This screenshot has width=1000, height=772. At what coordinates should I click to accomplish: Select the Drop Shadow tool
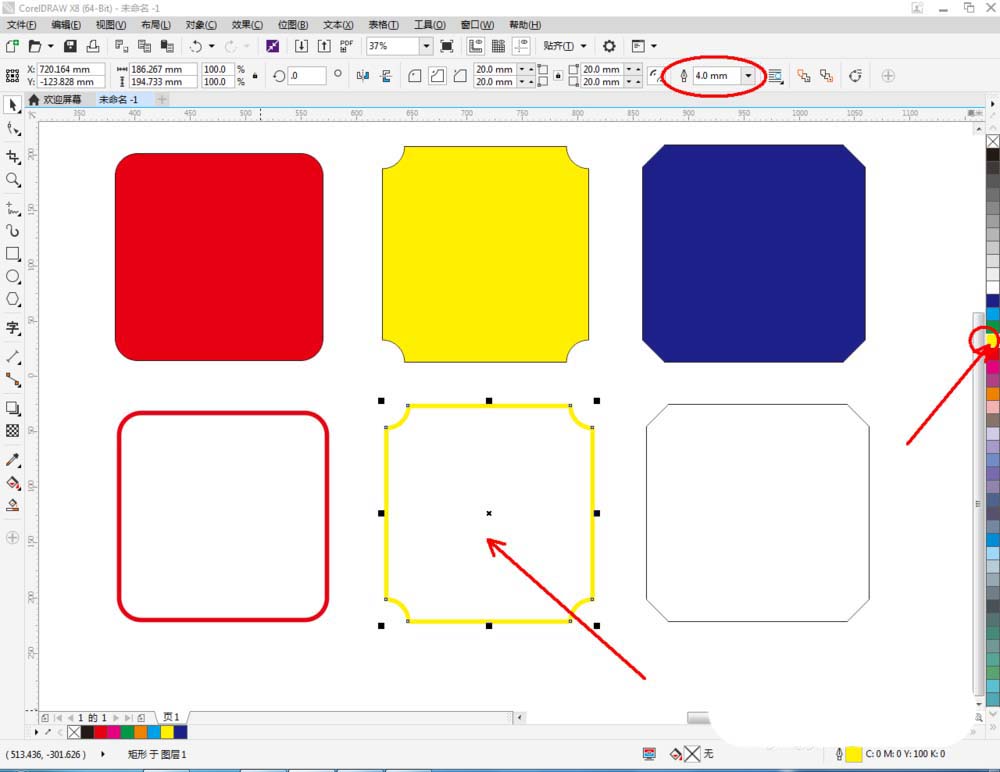click(x=12, y=408)
